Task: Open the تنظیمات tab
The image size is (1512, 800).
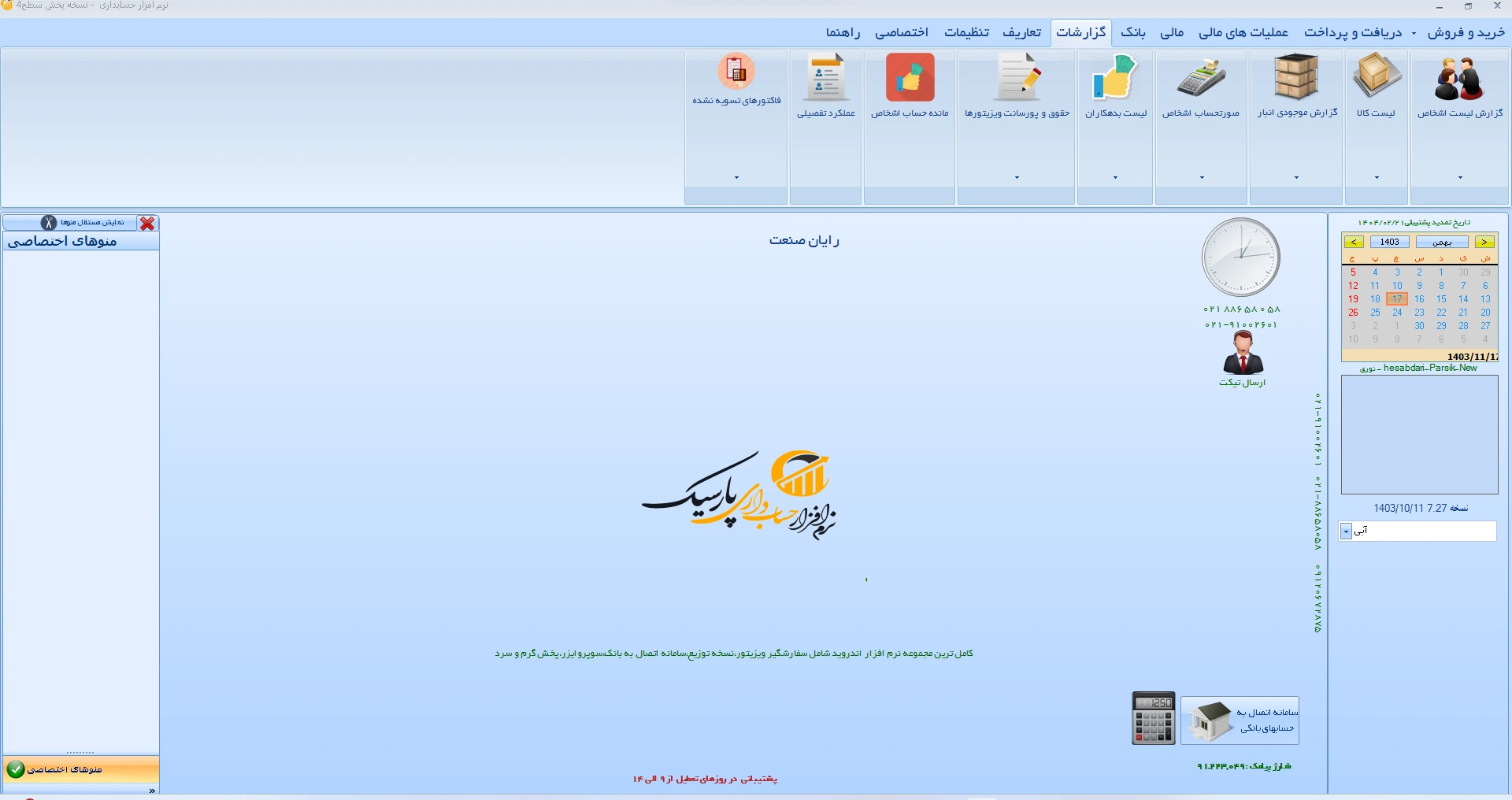Action: (x=967, y=32)
